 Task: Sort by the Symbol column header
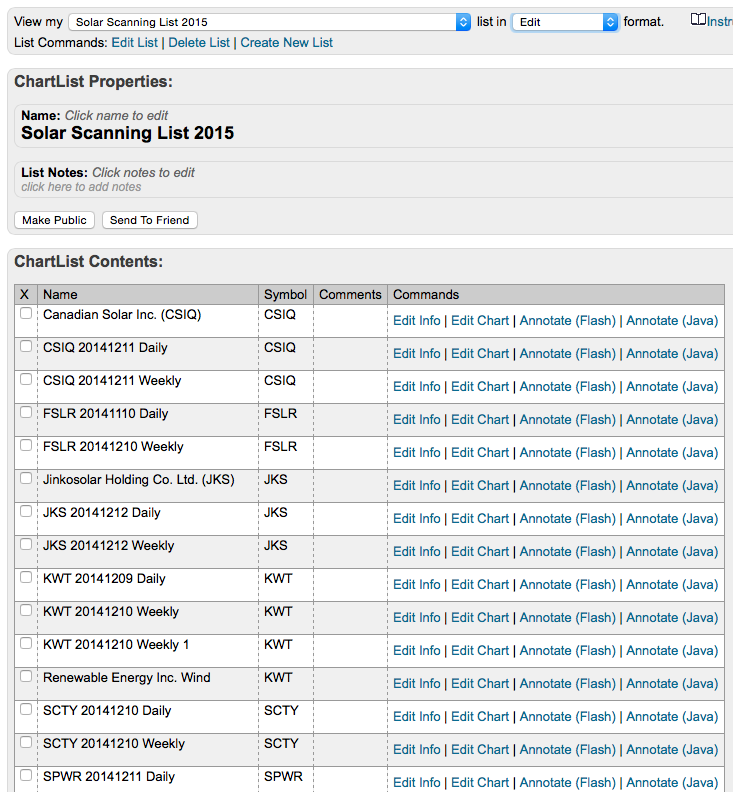tap(285, 295)
